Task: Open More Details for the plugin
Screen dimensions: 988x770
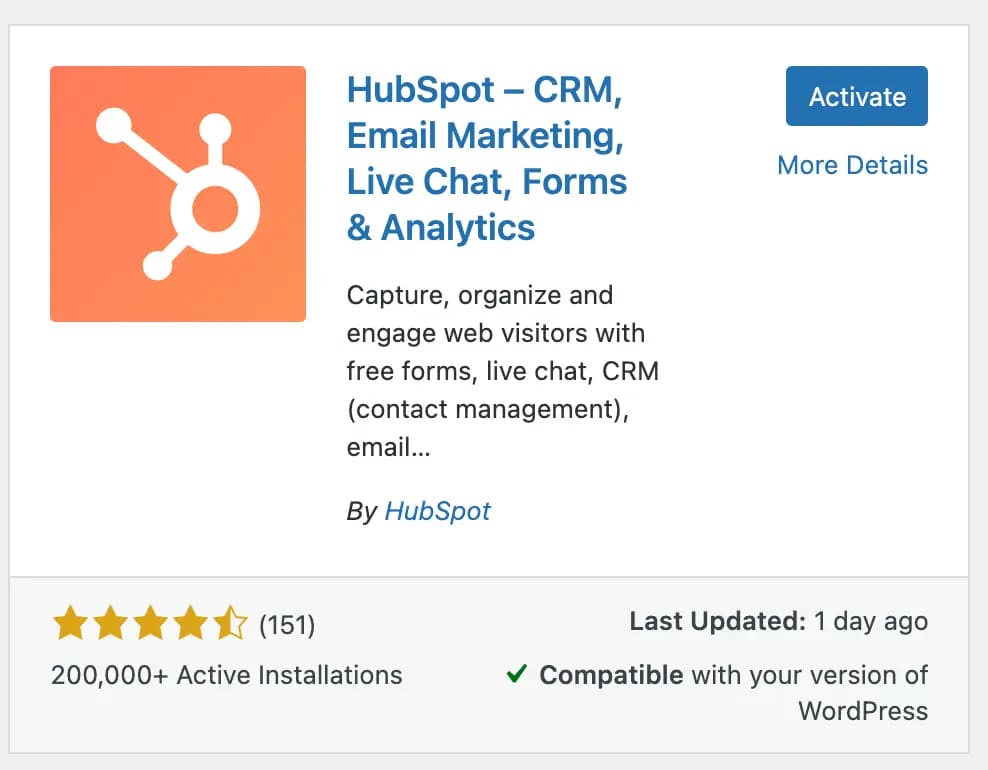Action: (x=852, y=165)
